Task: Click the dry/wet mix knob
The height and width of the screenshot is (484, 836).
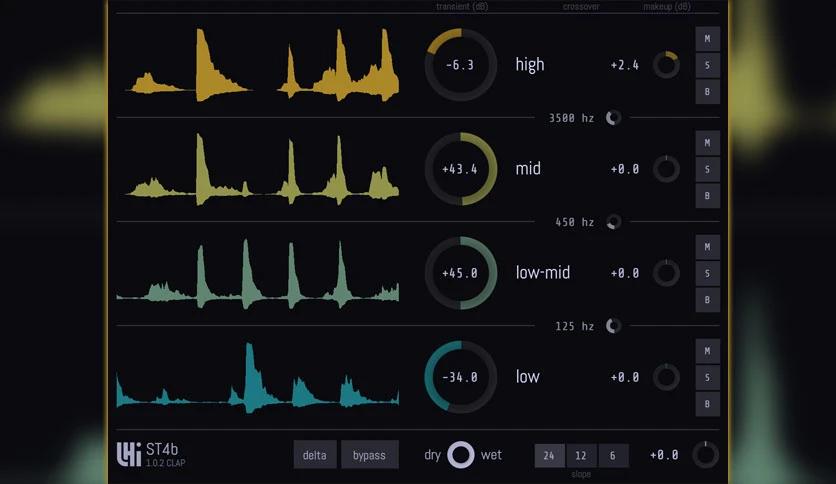Action: tap(461, 455)
